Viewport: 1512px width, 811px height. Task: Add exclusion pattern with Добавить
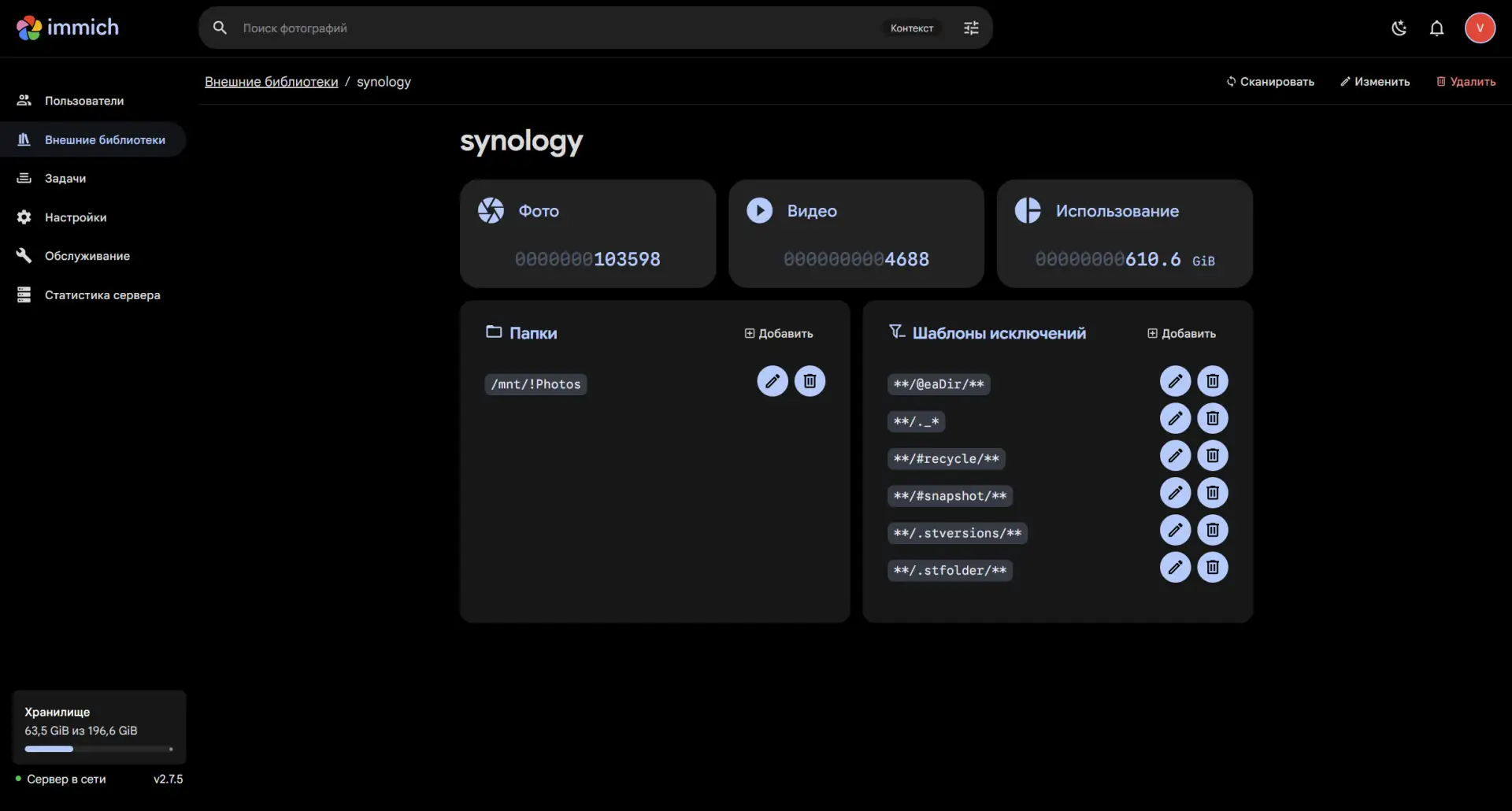[1181, 334]
